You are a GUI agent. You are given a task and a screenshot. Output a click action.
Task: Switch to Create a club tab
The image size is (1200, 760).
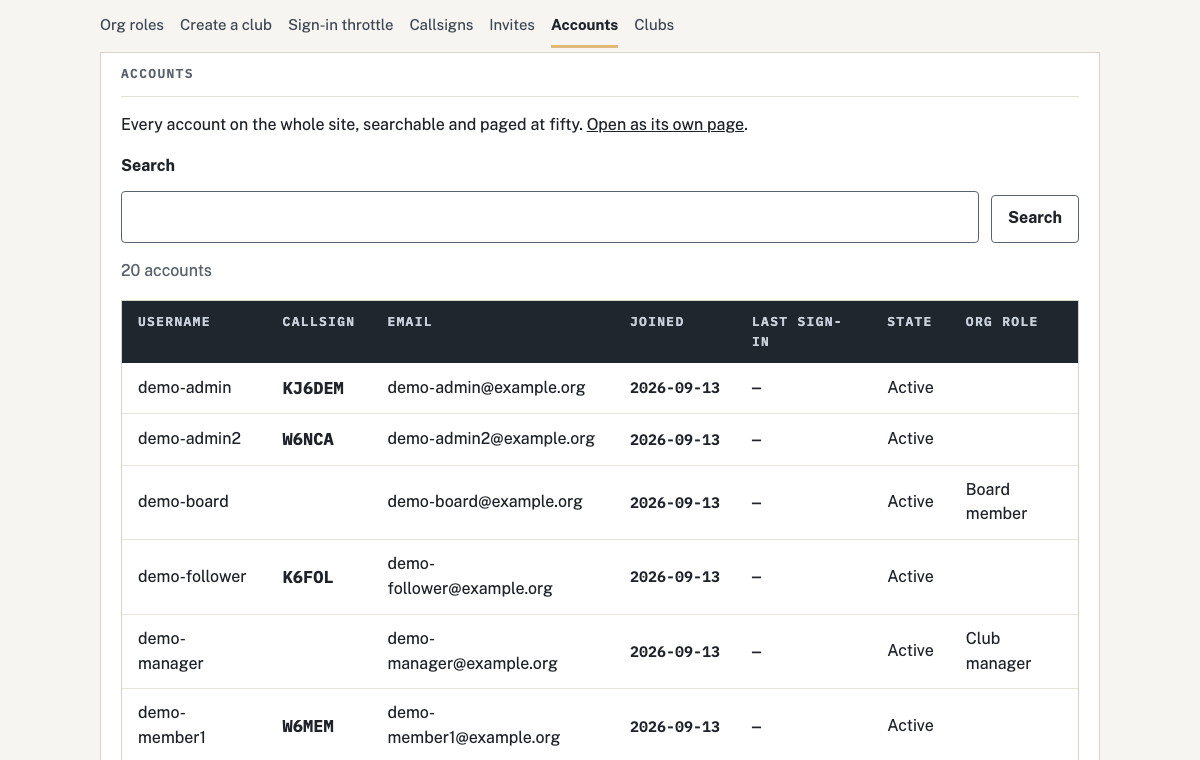226,25
